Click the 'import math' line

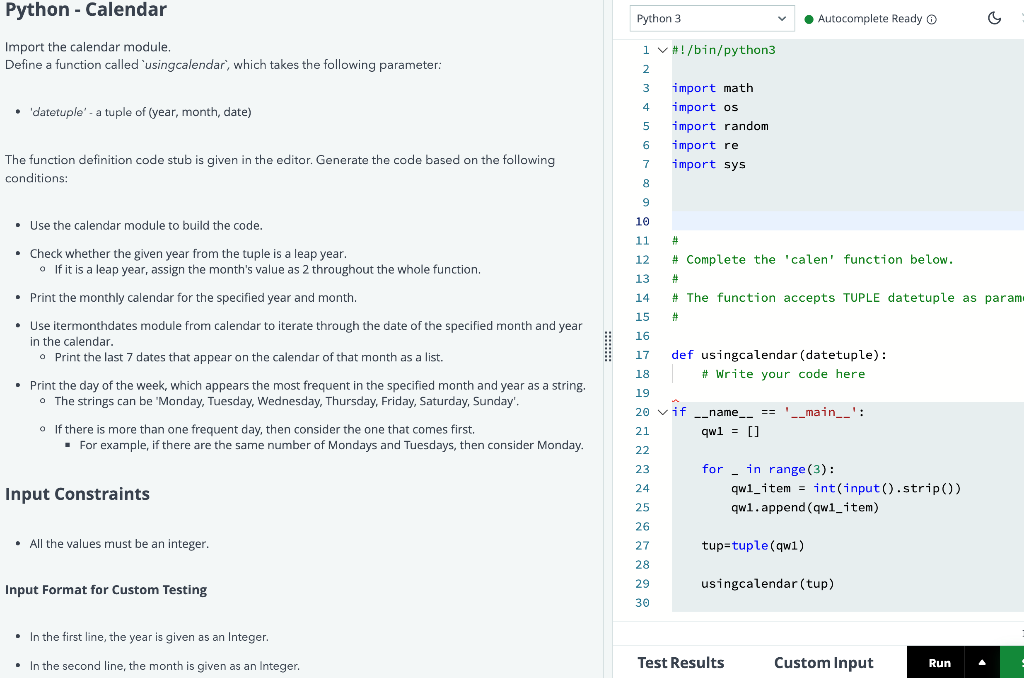[x=712, y=88]
